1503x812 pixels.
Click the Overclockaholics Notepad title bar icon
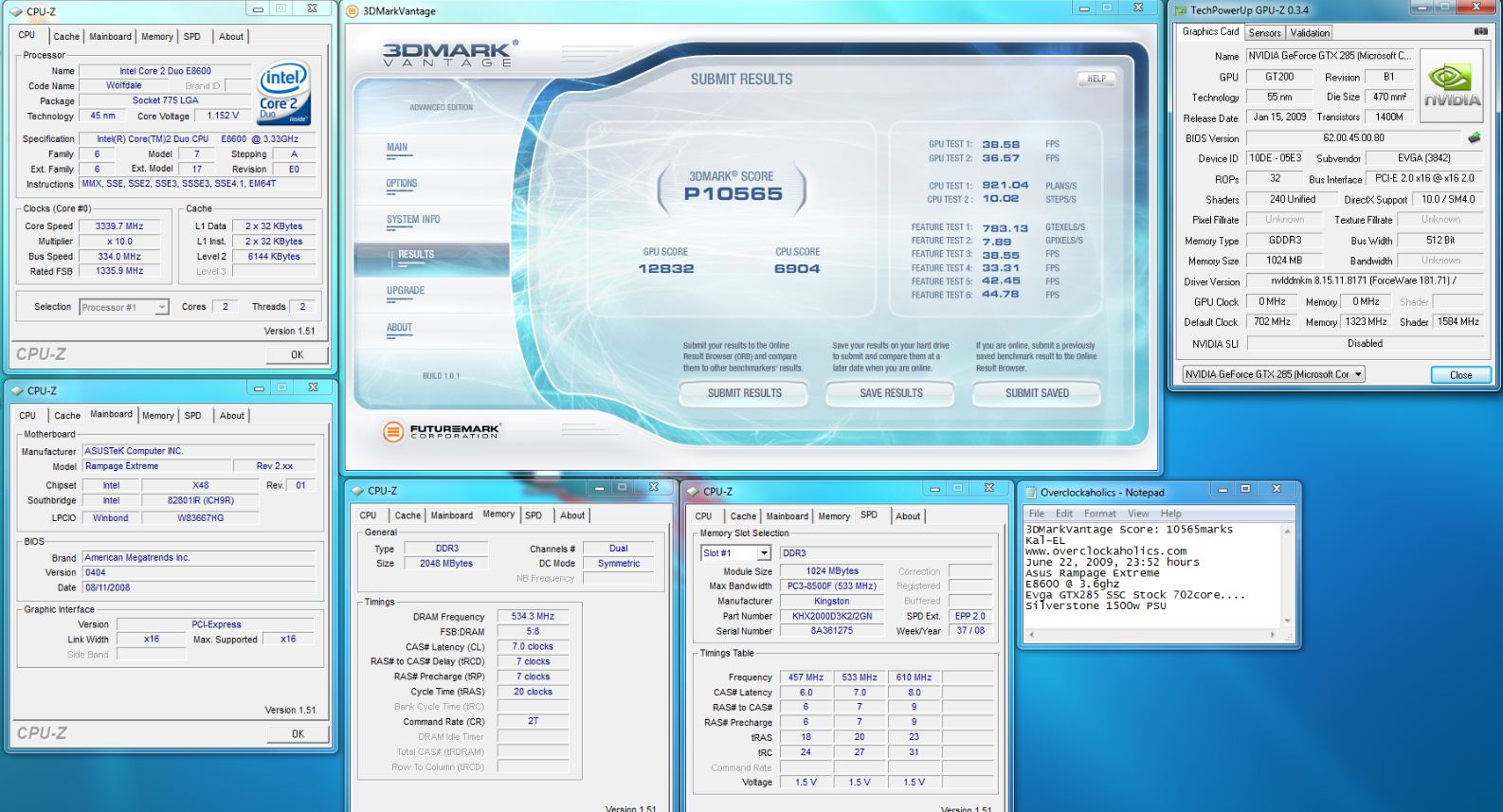pyautogui.click(x=1030, y=493)
